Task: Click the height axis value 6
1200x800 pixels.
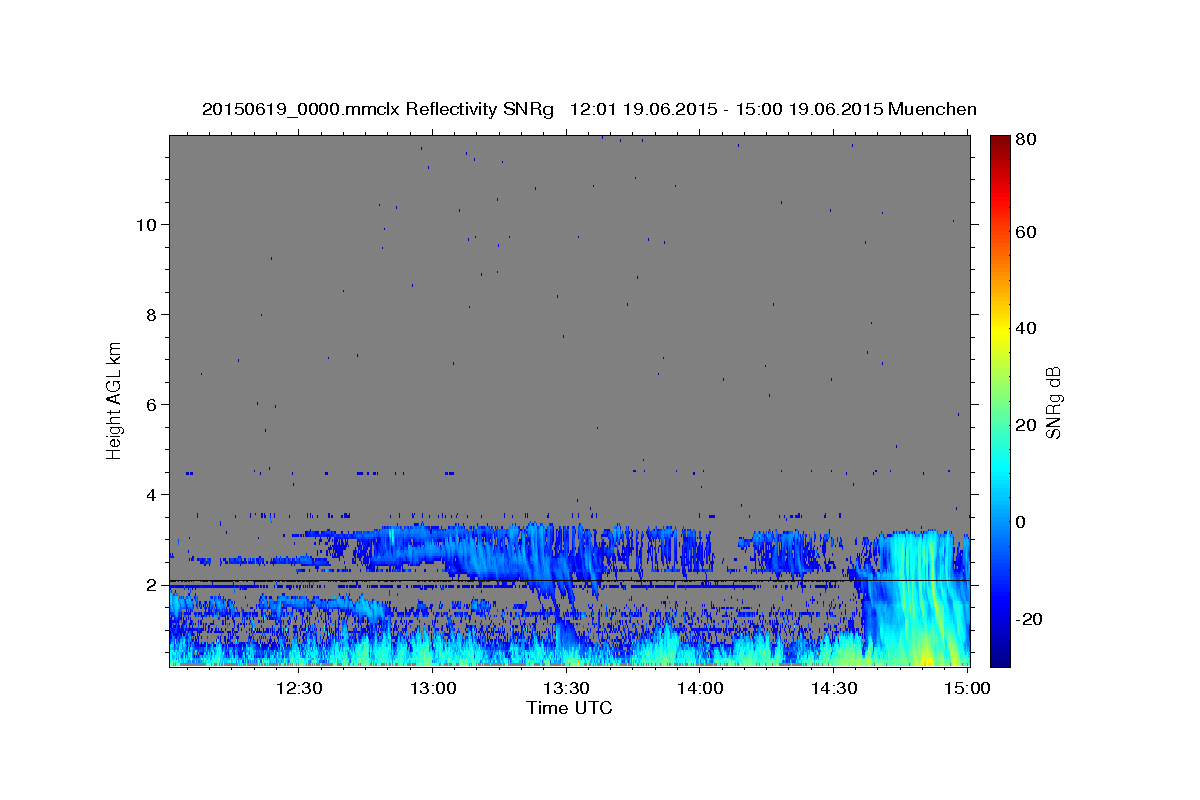Action: 150,404
